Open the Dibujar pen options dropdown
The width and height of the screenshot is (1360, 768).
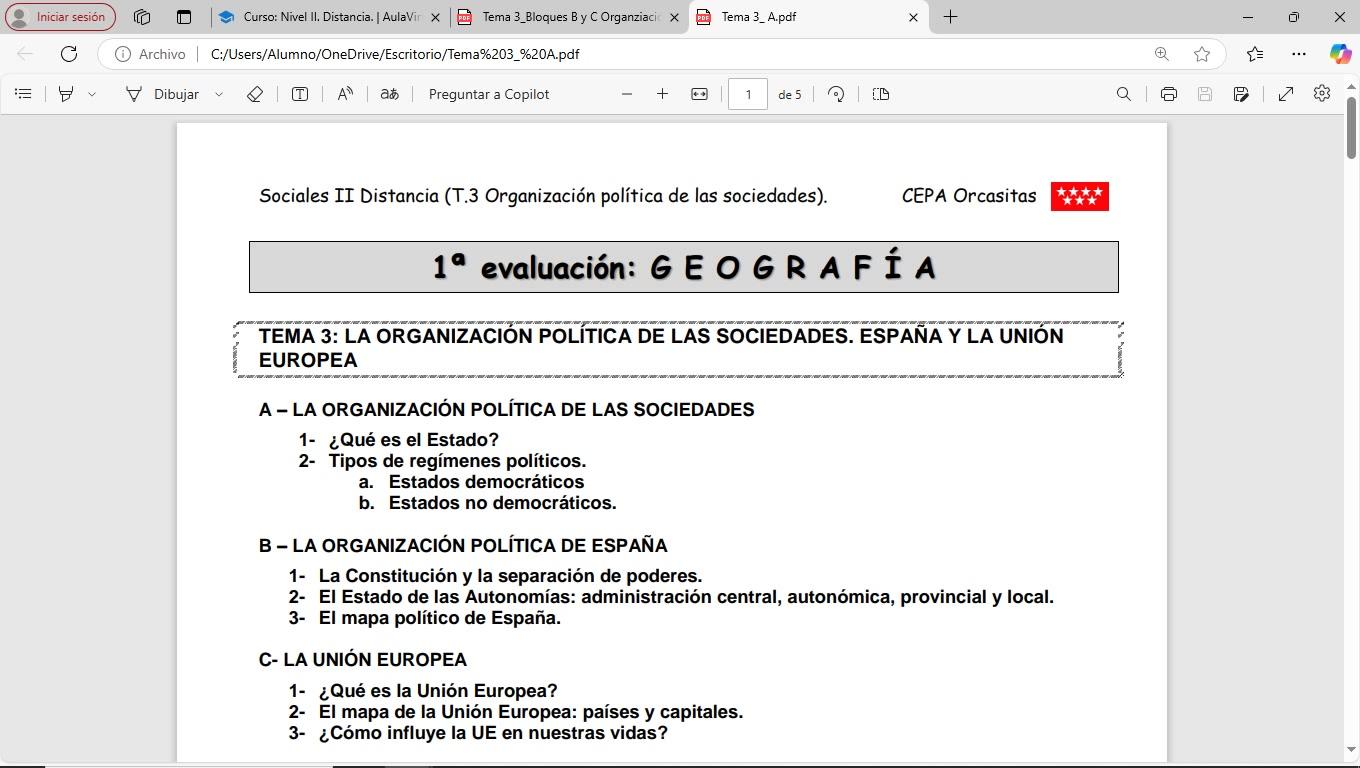point(219,94)
